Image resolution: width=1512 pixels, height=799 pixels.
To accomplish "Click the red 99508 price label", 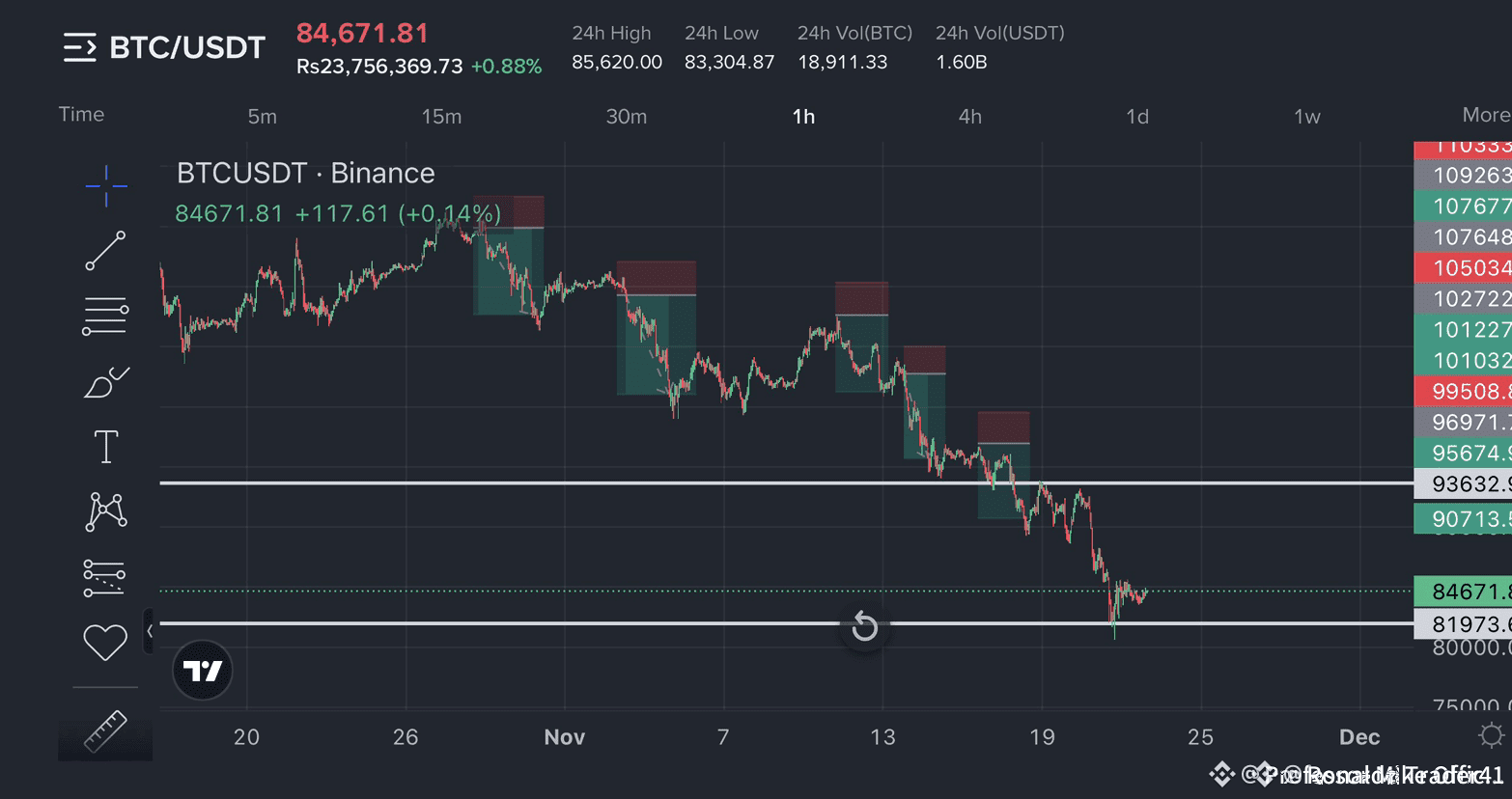I will coord(1463,391).
